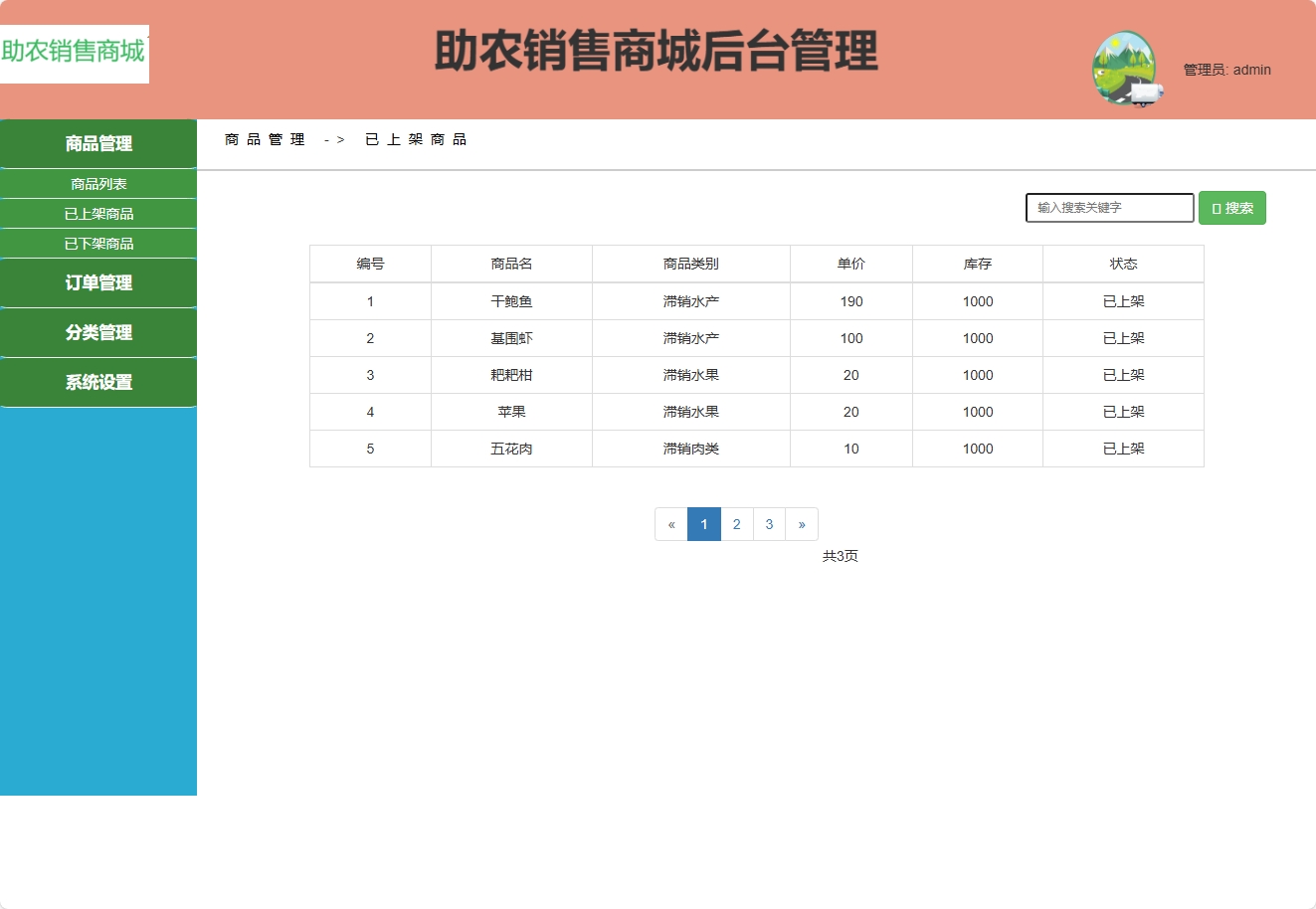1316x909 pixels.
Task: Click 管理员: admin label in header
Action: tap(1225, 70)
